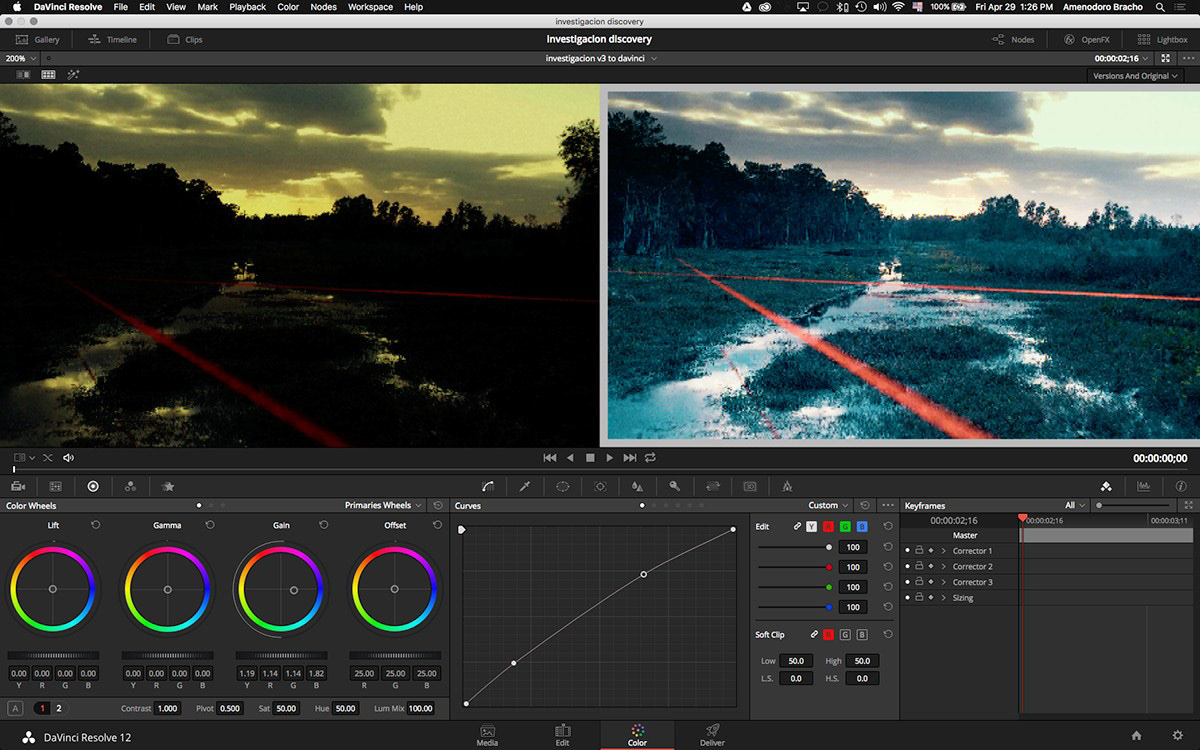Toggle the Y channel curve edit button
Viewport: 1200px width, 750px height.
pos(811,526)
